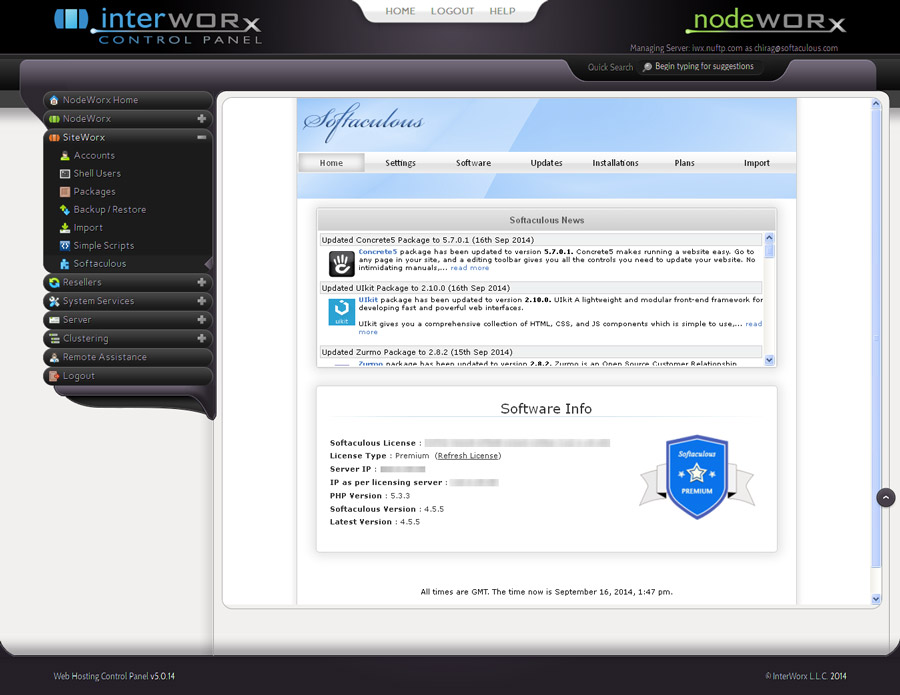Click the orange SiteWorx menu icon

(54, 138)
